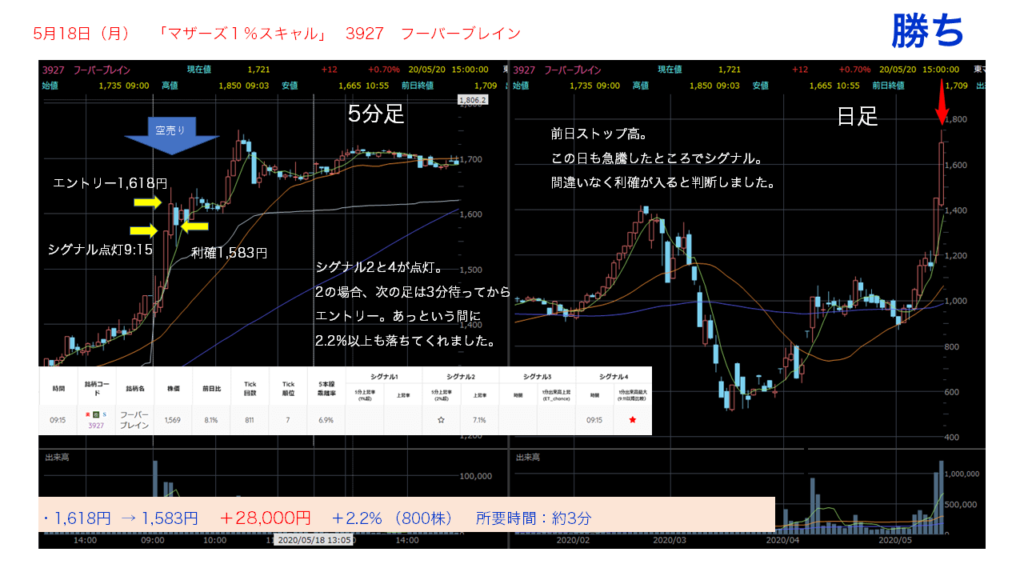Select the 5本線乖離率 column header
Screen dimensions: 1024x576
coord(326,389)
